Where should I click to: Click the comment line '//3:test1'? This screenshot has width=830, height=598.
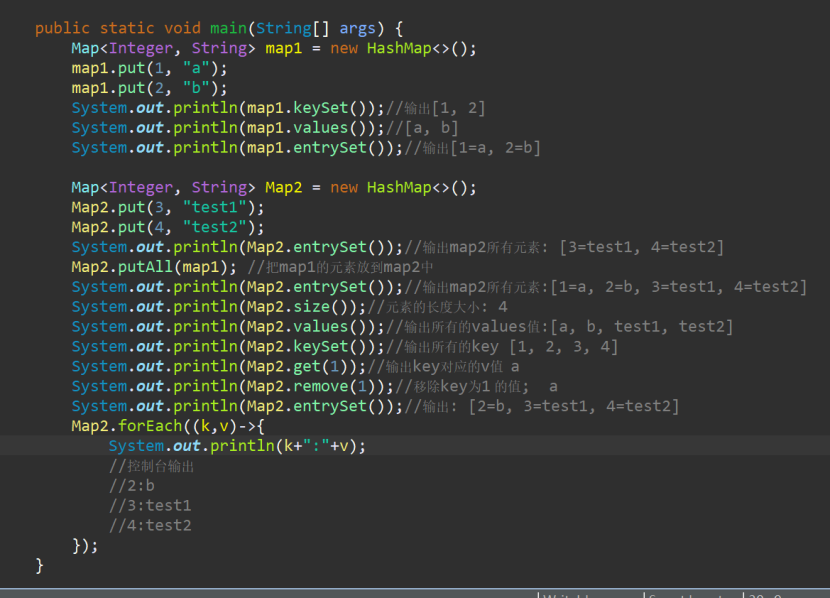(x=150, y=506)
